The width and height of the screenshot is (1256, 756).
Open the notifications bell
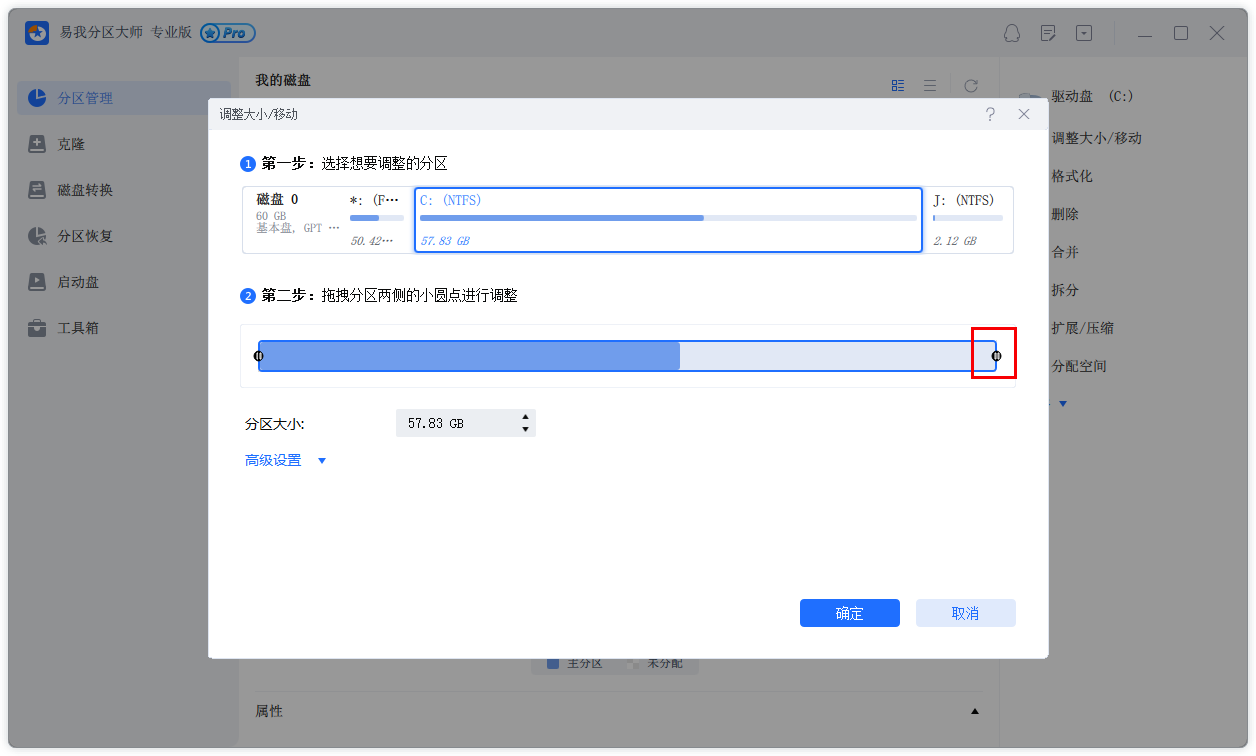click(x=1012, y=33)
